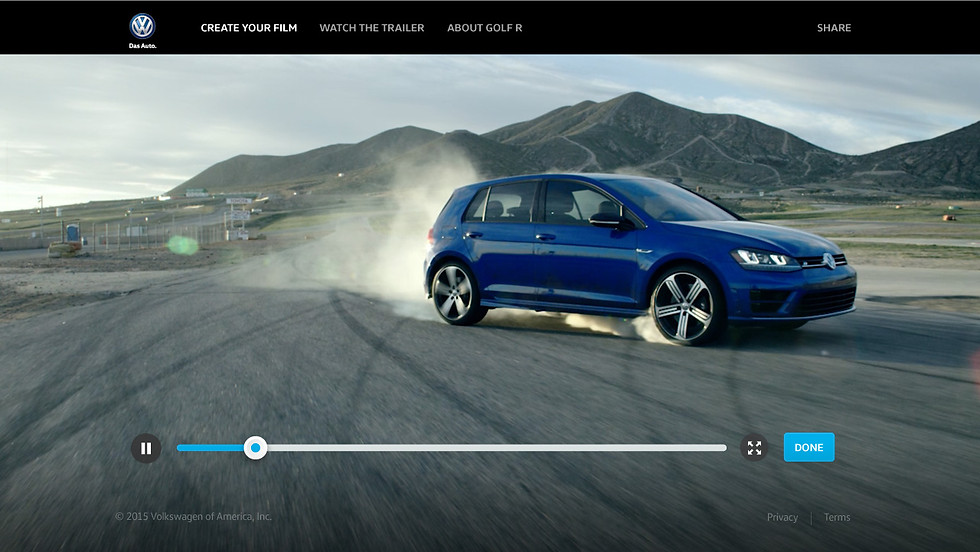Open the Privacy link
980x552 pixels.
pyautogui.click(x=782, y=518)
